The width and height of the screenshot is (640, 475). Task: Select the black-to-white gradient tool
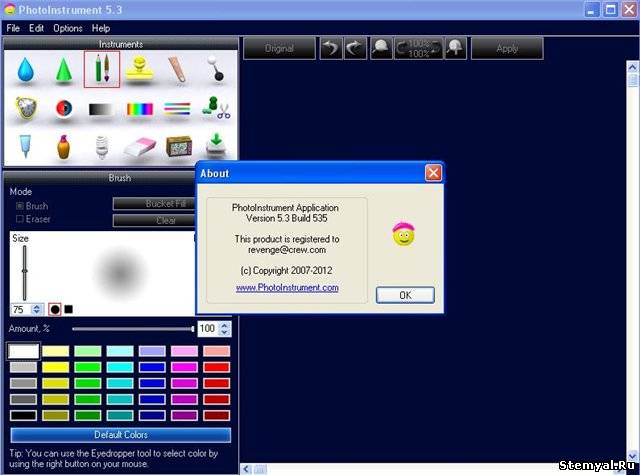101,109
